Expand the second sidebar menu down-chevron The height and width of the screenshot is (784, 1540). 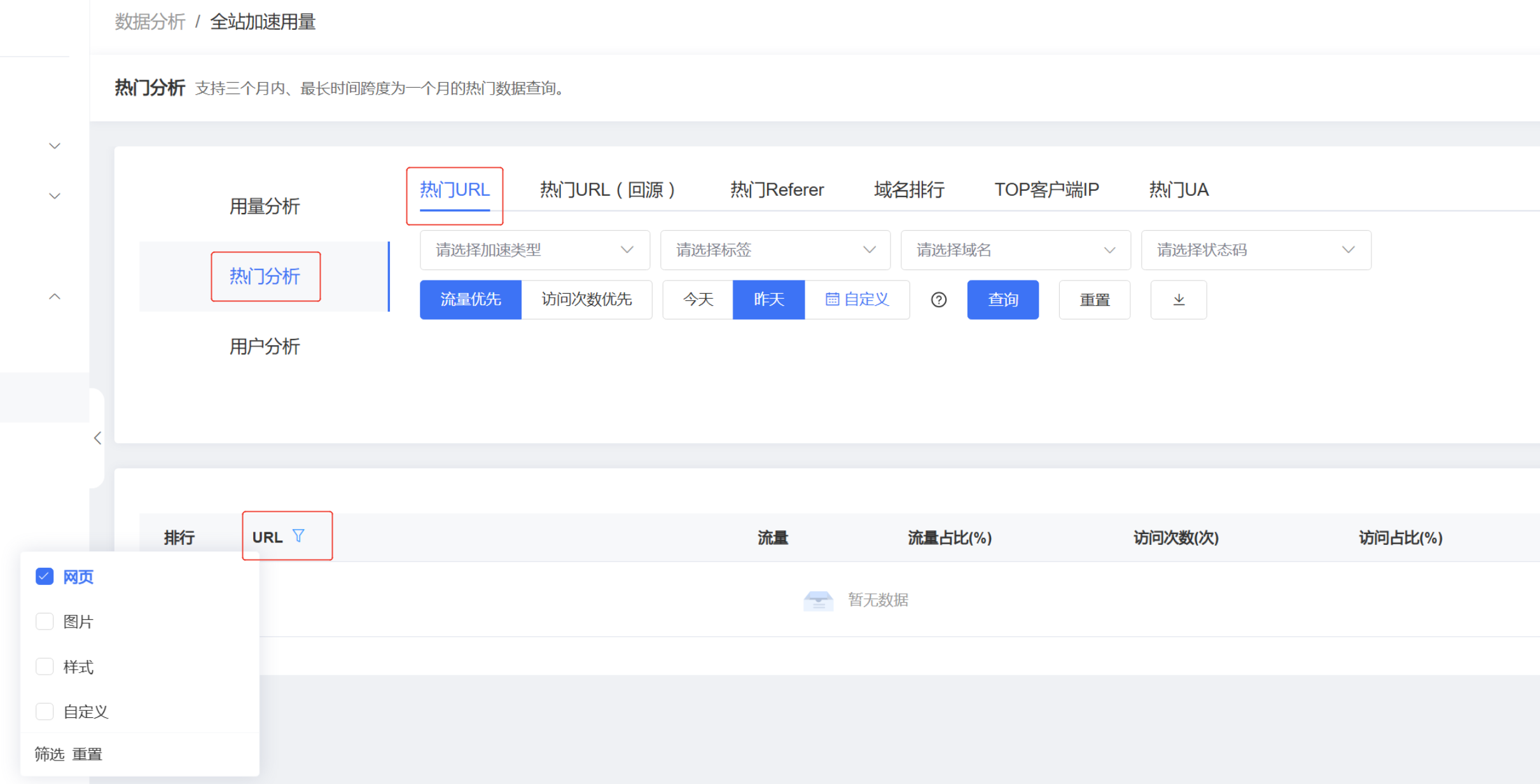coord(55,196)
